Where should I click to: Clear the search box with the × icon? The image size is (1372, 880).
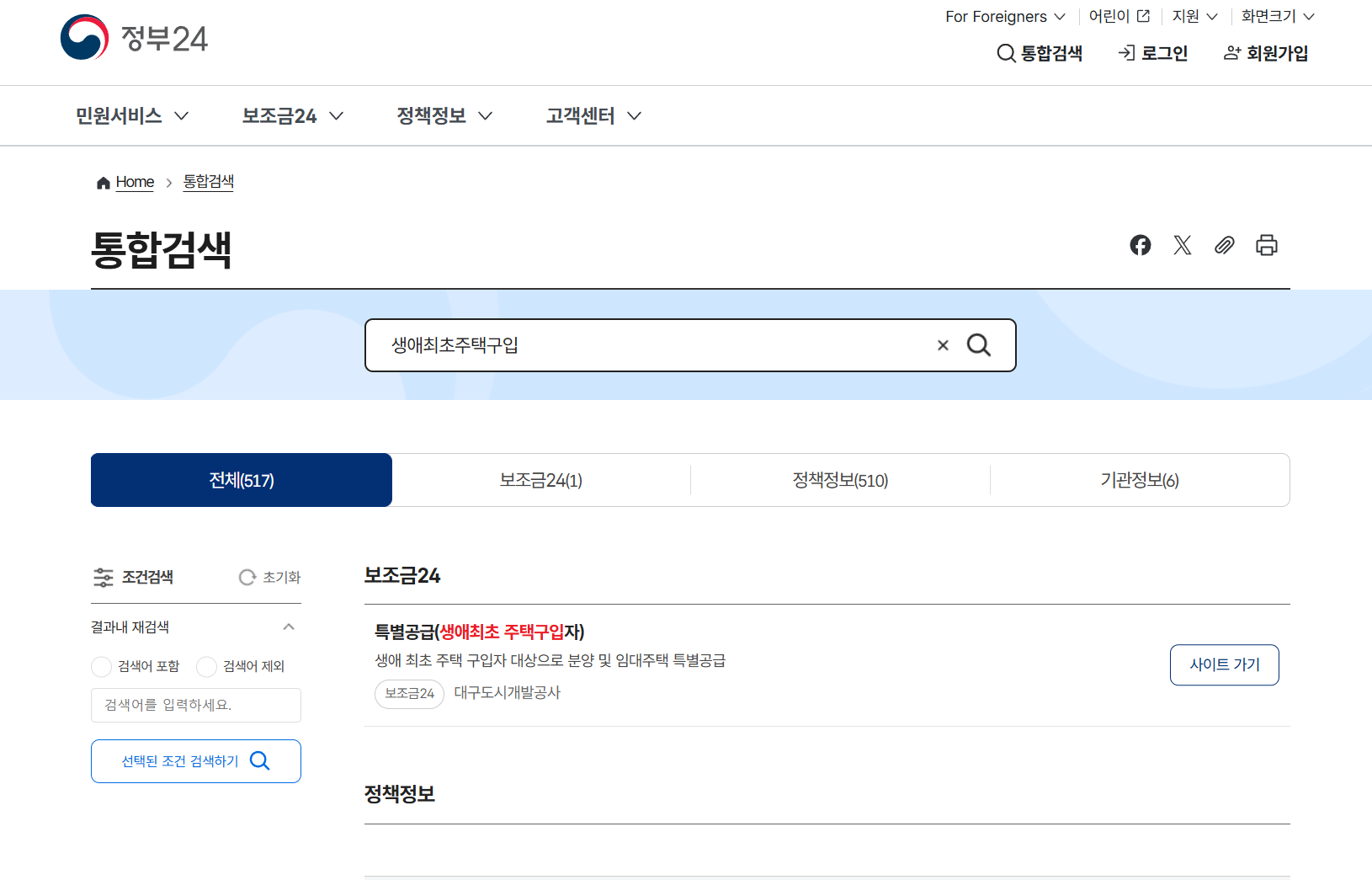click(x=942, y=344)
